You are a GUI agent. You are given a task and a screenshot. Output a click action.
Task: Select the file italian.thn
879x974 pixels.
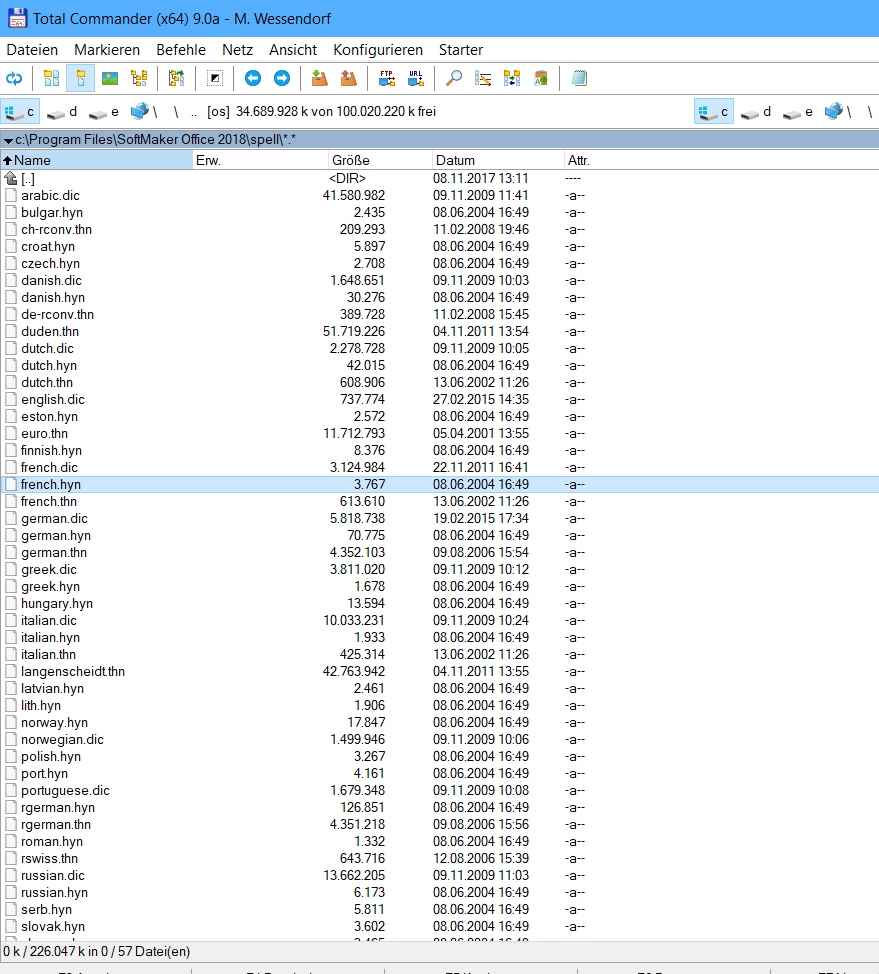(x=48, y=655)
